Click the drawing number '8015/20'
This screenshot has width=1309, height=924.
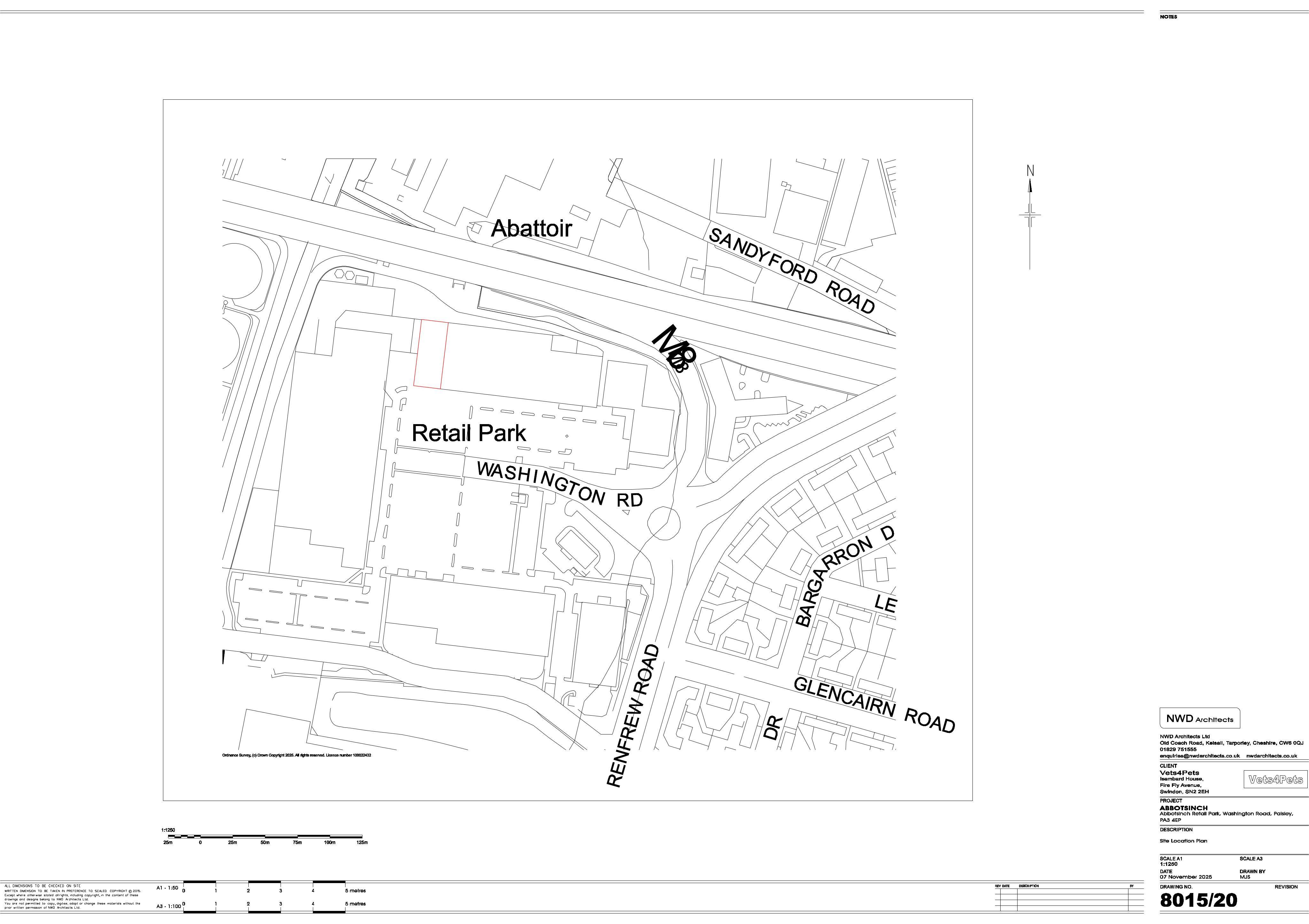pos(1198,901)
